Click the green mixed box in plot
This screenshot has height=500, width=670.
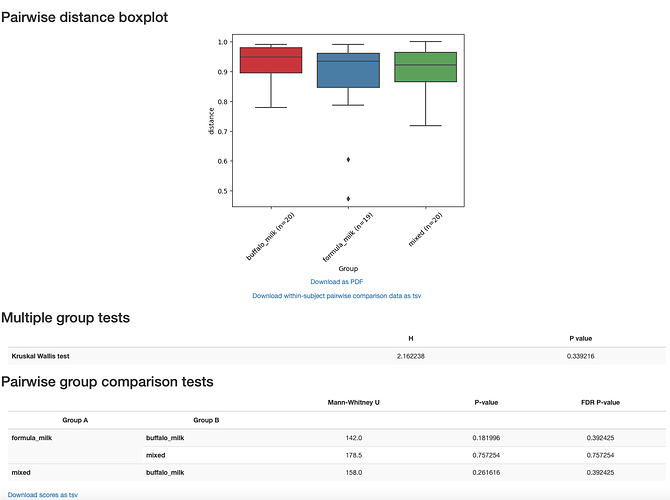[426, 67]
